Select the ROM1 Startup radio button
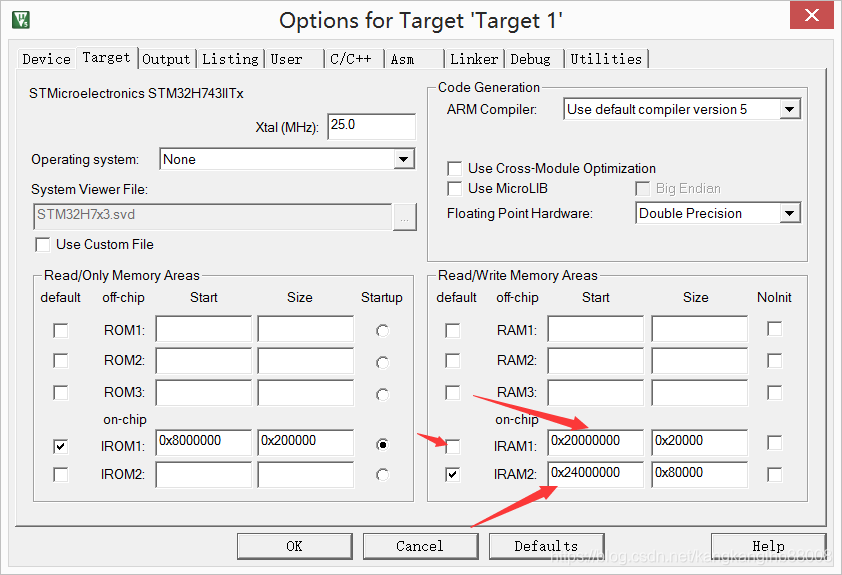Screen dimensions: 842x575 pos(382,331)
